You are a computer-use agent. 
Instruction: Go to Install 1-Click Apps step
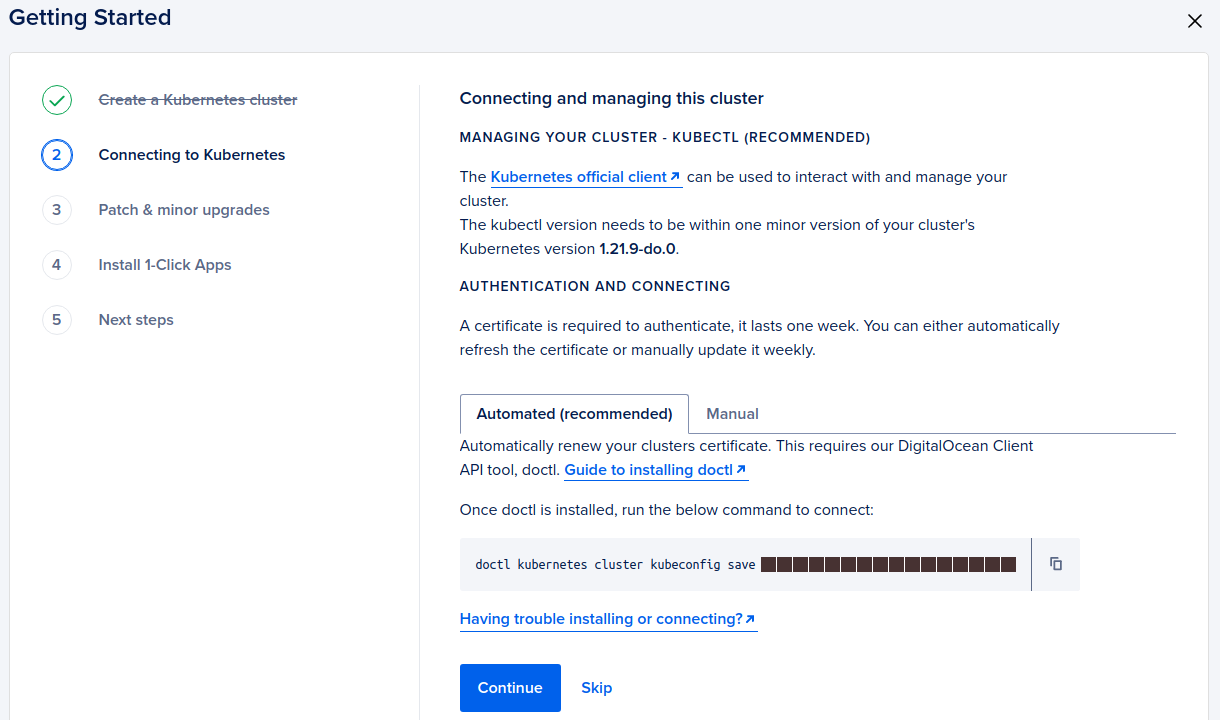click(x=165, y=265)
